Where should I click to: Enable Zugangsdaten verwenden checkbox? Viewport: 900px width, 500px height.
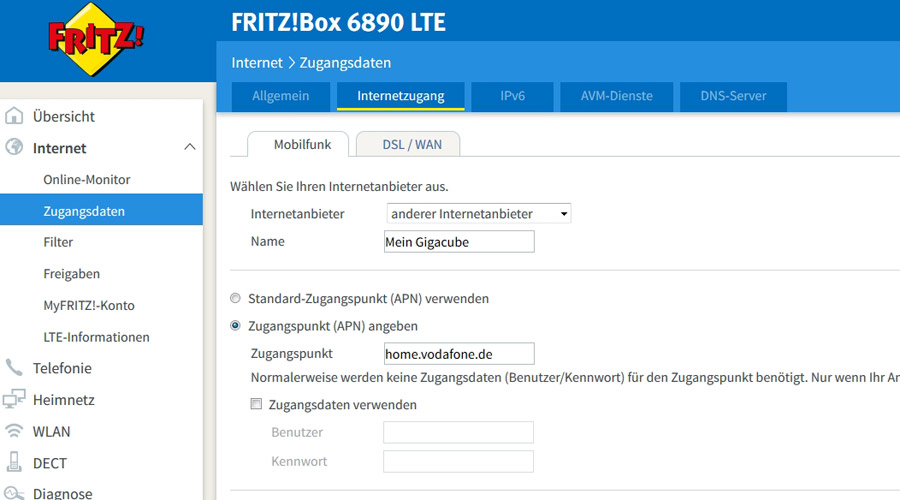256,404
